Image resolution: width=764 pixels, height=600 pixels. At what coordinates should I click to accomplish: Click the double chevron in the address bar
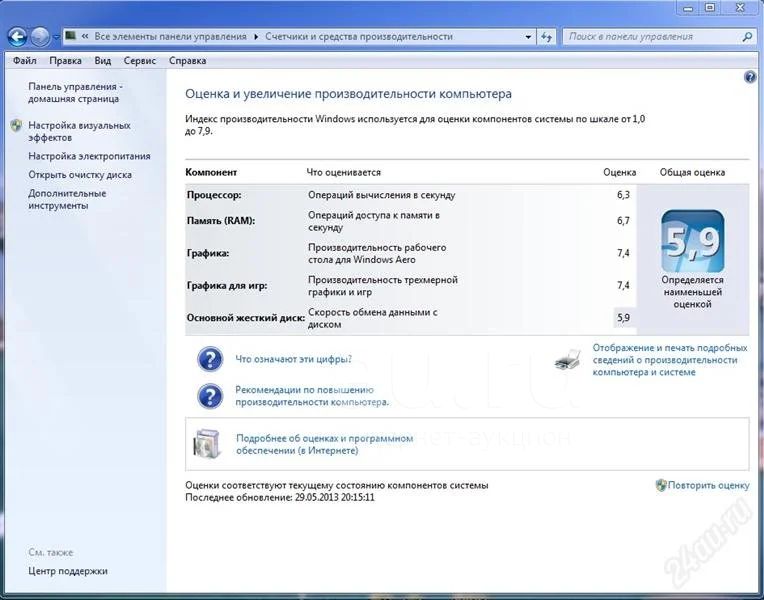tap(85, 37)
